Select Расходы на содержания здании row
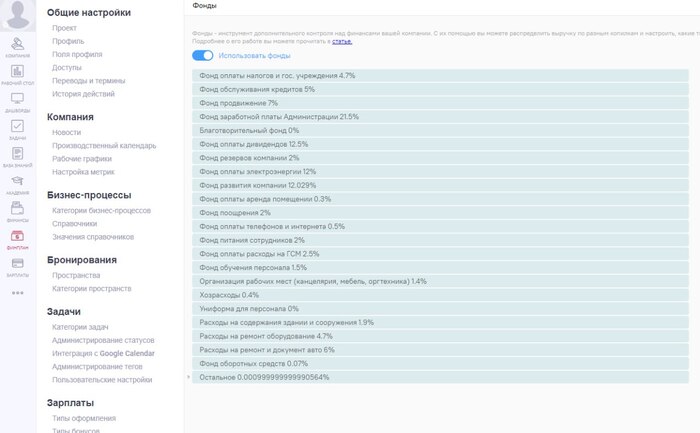 [x=440, y=323]
